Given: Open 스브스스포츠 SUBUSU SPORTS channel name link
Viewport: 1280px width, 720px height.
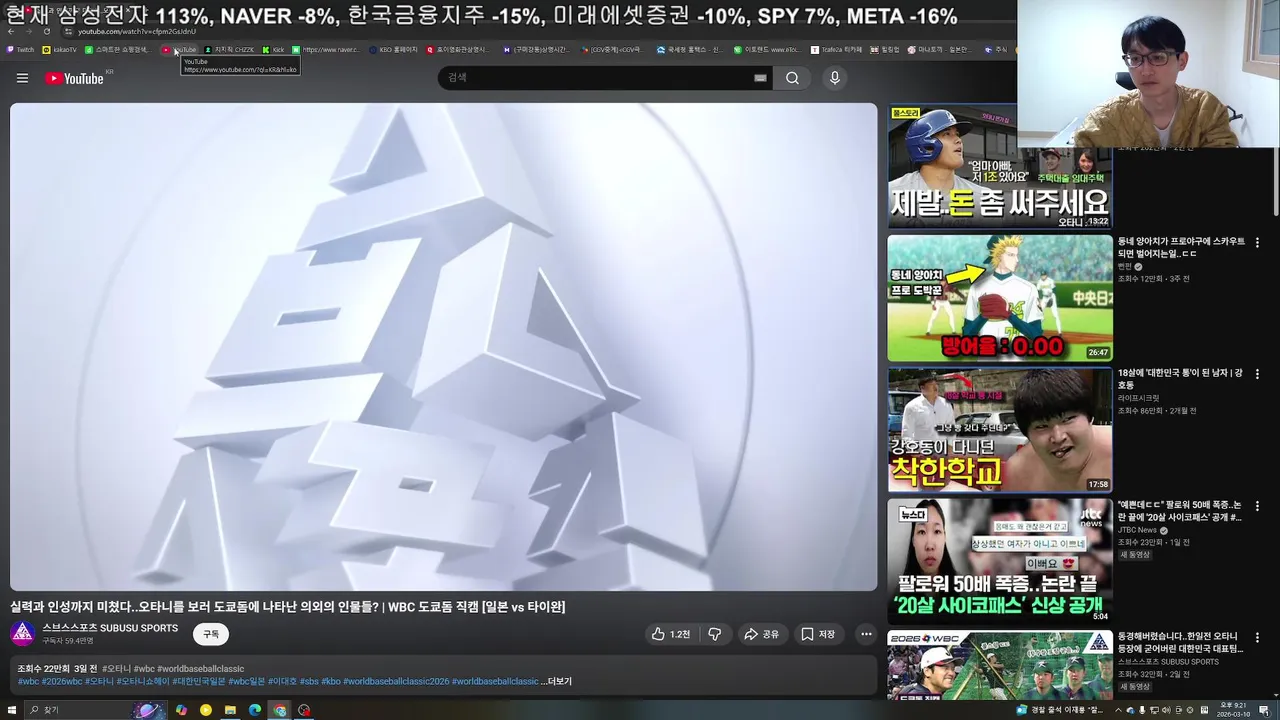Looking at the screenshot, I should [x=110, y=628].
